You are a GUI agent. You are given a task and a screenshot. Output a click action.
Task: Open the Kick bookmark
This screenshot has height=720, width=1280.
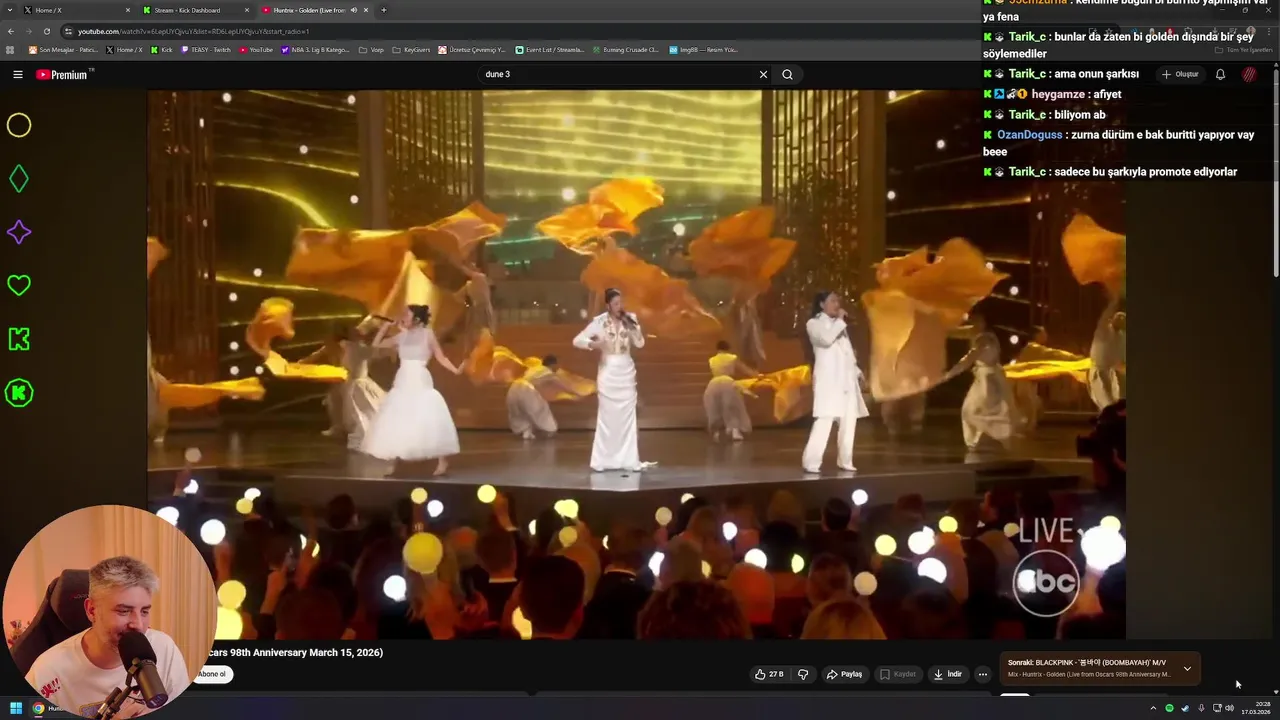pyautogui.click(x=162, y=49)
